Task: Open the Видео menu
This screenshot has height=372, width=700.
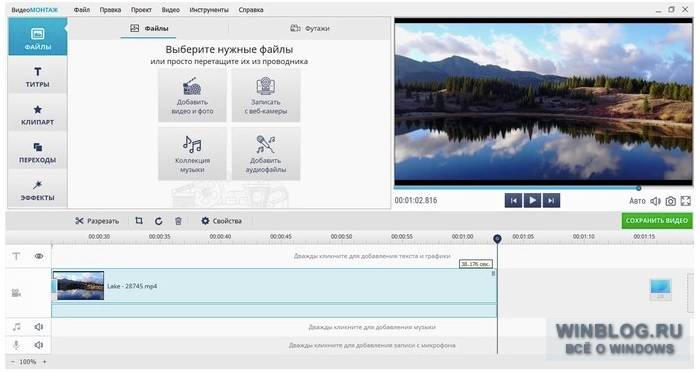Action: (x=171, y=9)
